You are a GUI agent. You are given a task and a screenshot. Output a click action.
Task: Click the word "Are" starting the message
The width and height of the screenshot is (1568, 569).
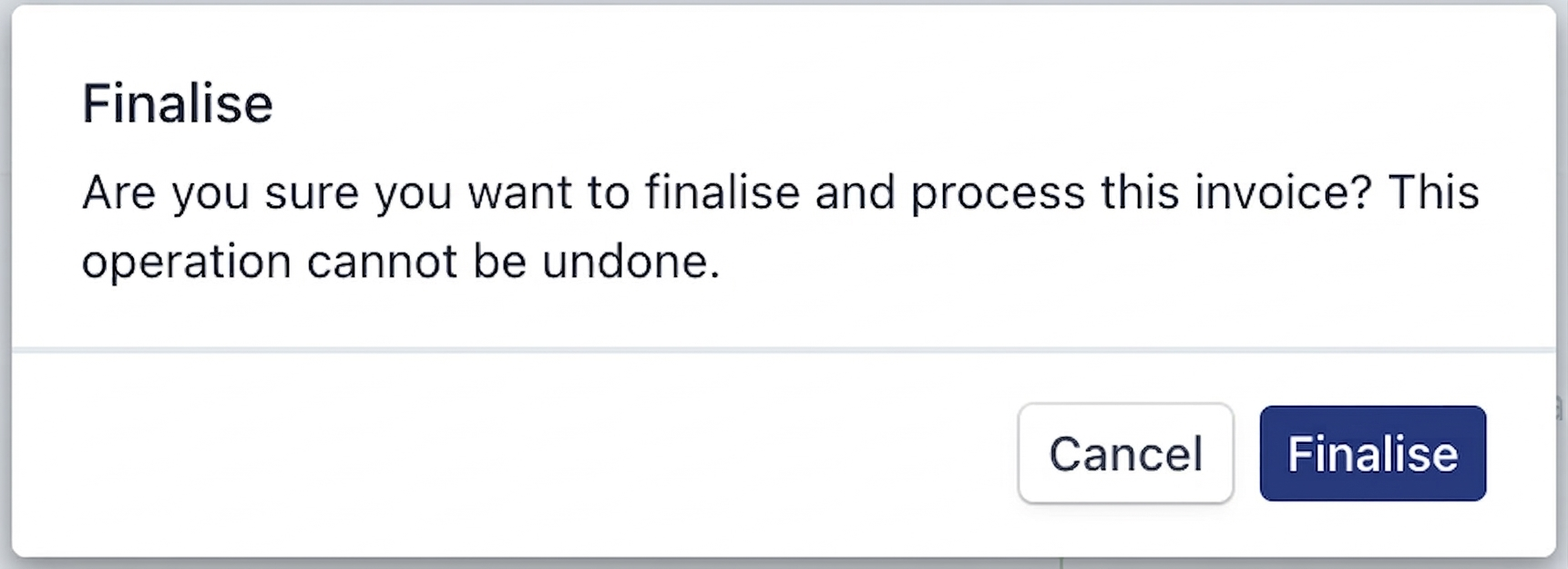118,192
